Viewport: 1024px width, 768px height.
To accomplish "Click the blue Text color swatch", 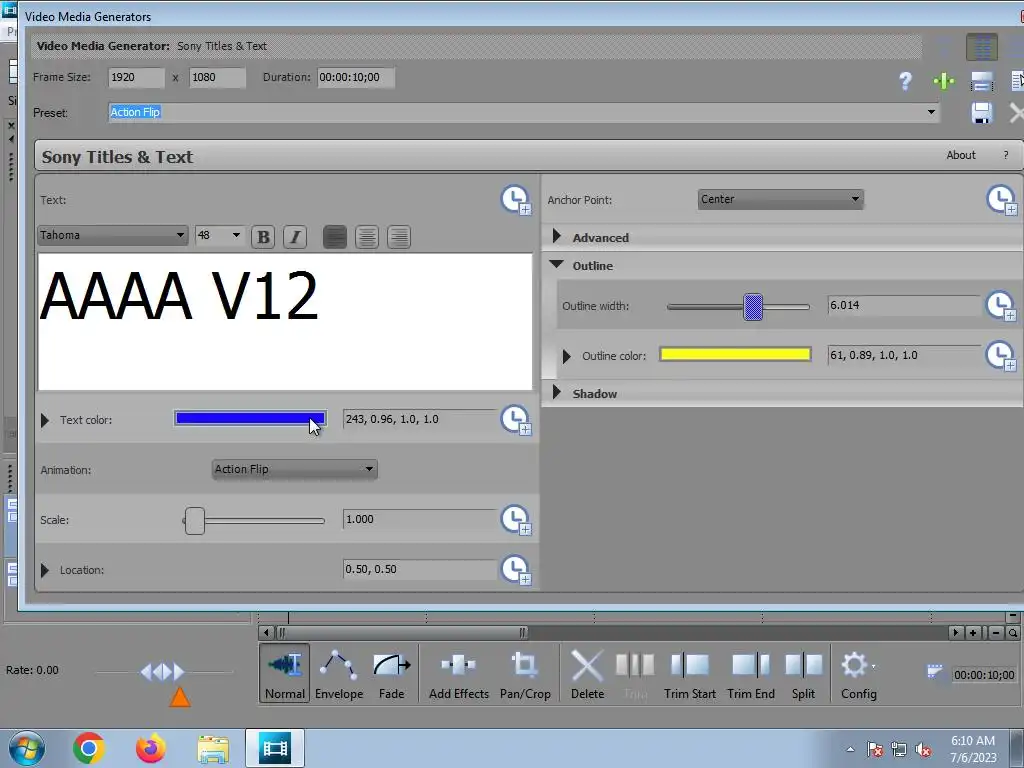I will point(250,419).
